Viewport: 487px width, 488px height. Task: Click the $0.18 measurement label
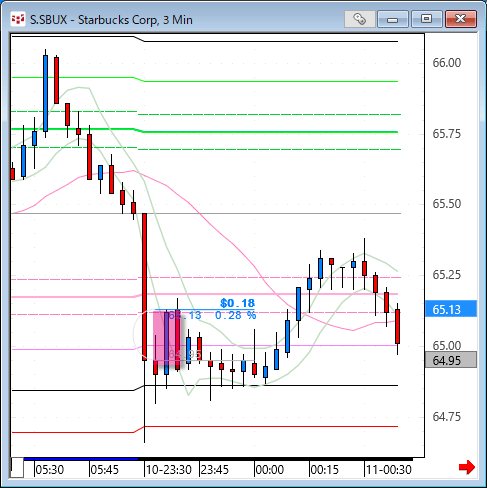click(238, 303)
